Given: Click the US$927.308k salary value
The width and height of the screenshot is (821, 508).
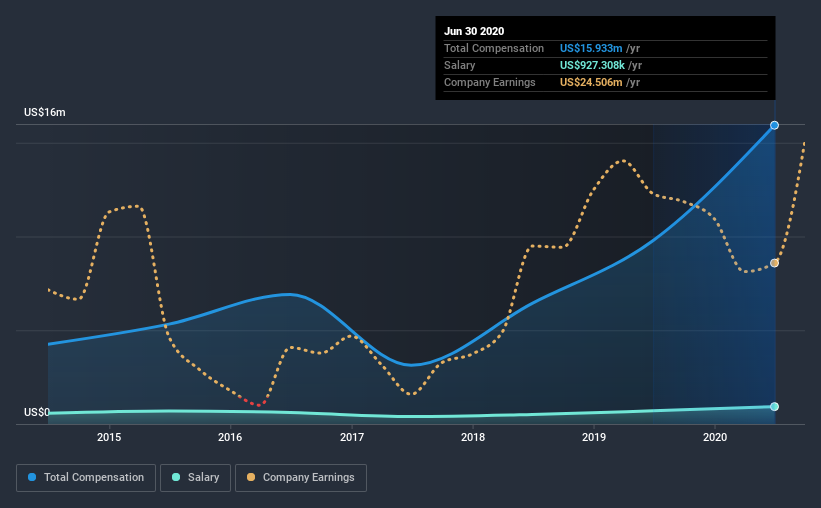Looking at the screenshot, I should (592, 65).
